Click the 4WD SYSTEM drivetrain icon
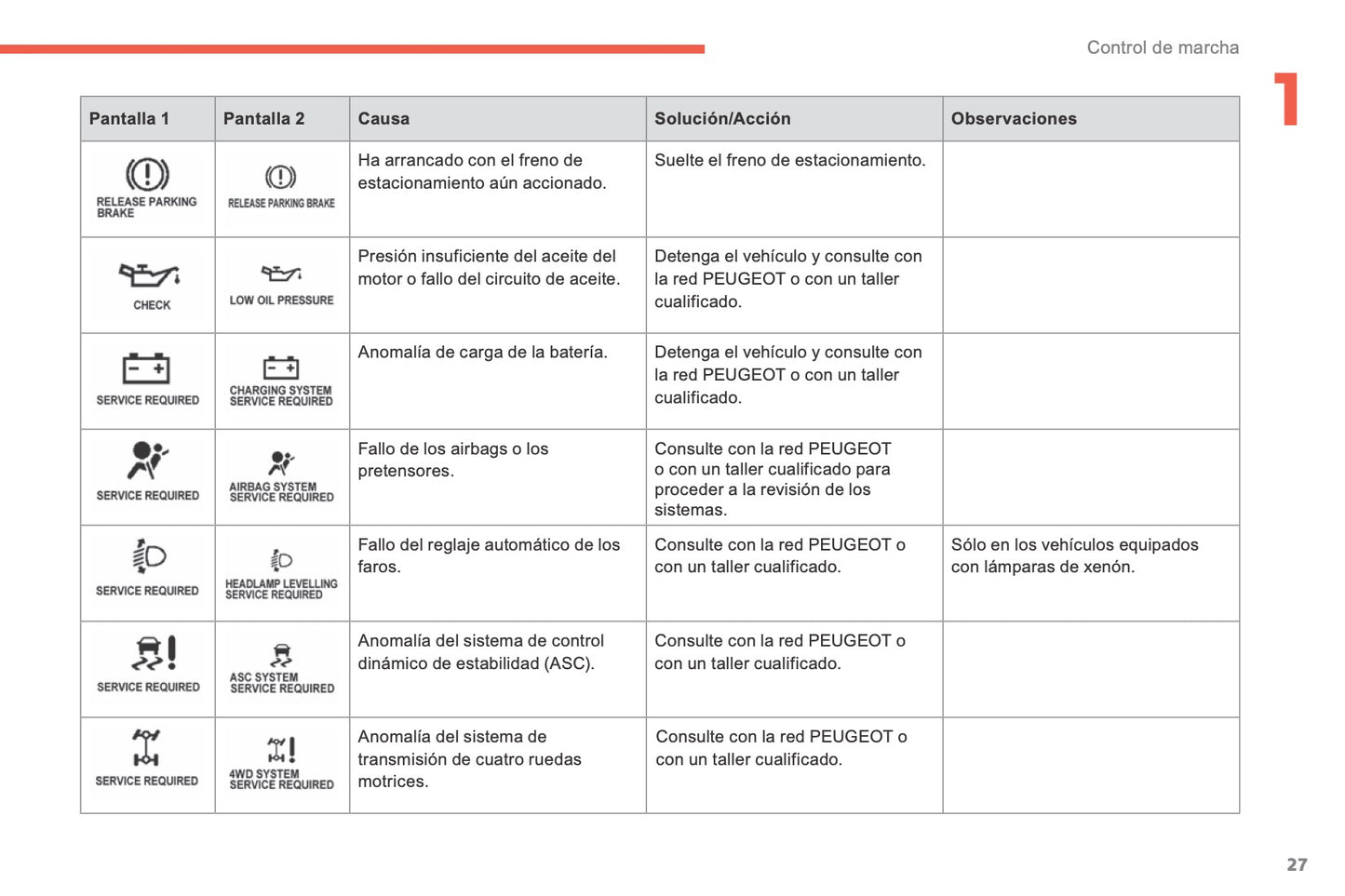Viewport: 1345px width, 896px height. click(281, 750)
